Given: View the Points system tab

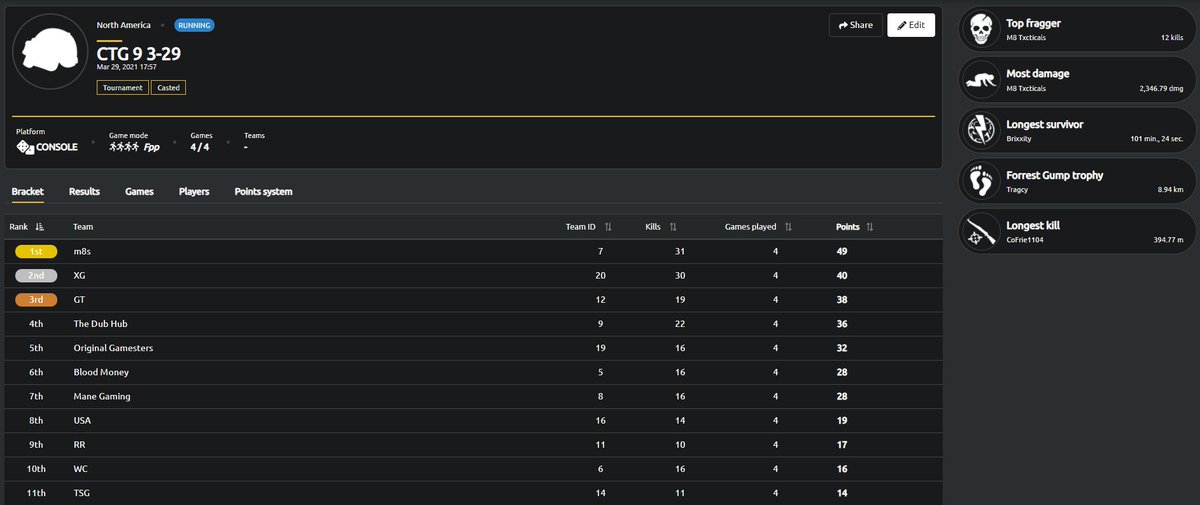Looking at the screenshot, I should (x=263, y=191).
